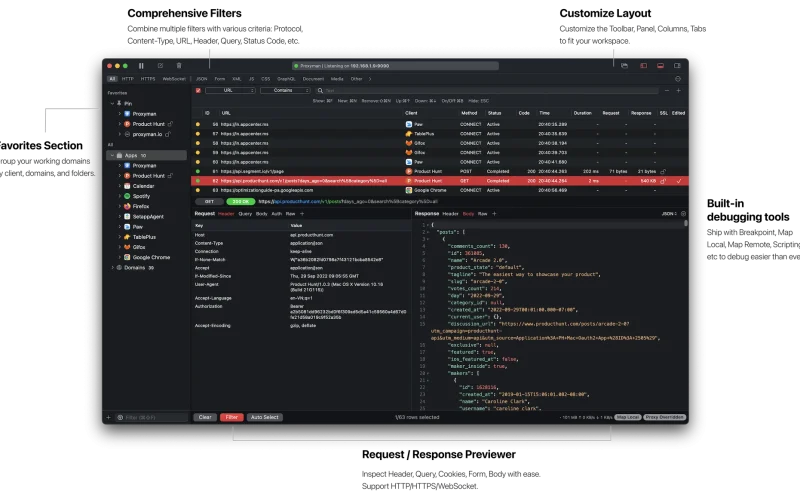This screenshot has width=800, height=500.
Task: Click the Calendar app icon in sidebar
Action: 127,186
